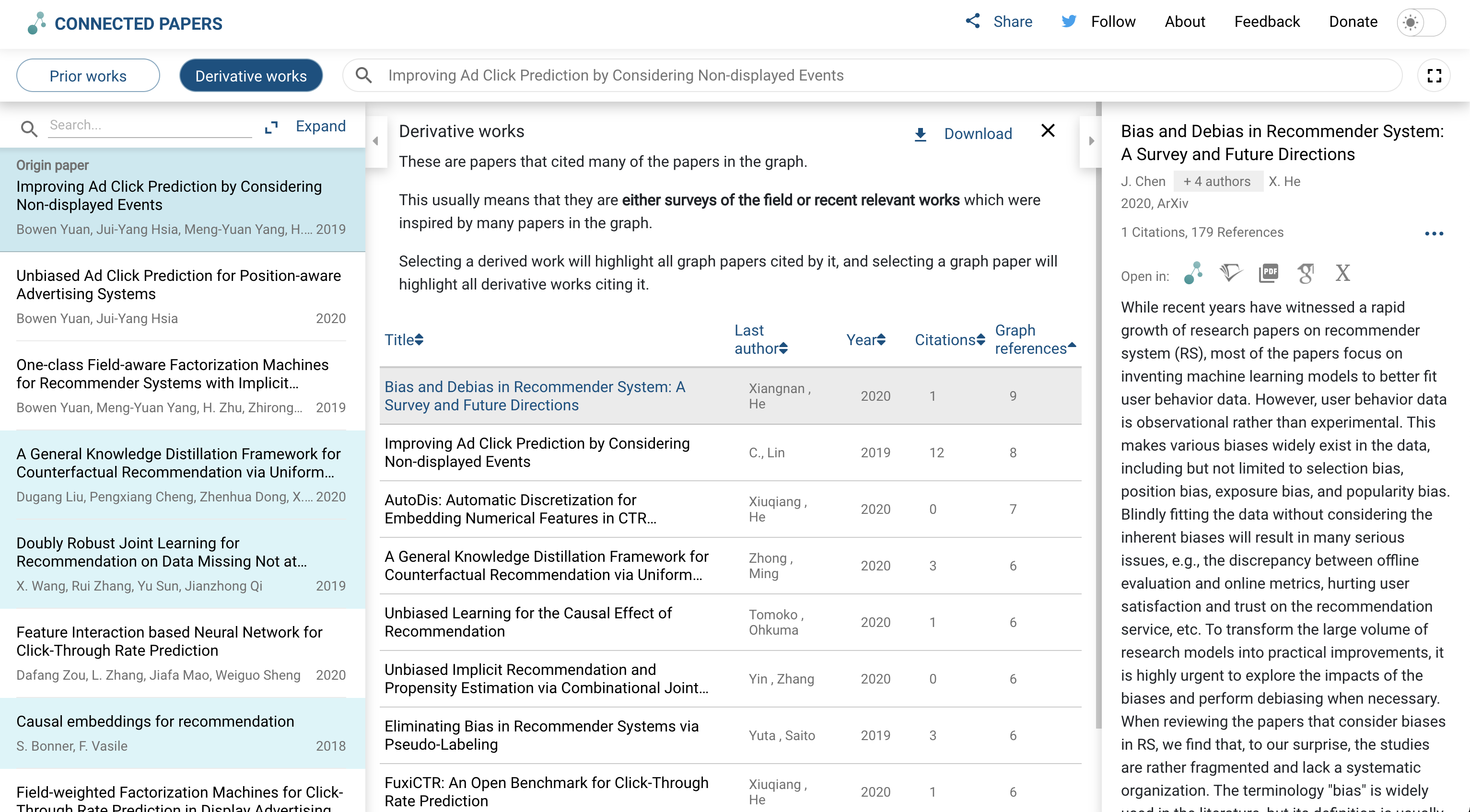Focus the paper list Search field
Screen dimensions: 1470x812
point(151,125)
